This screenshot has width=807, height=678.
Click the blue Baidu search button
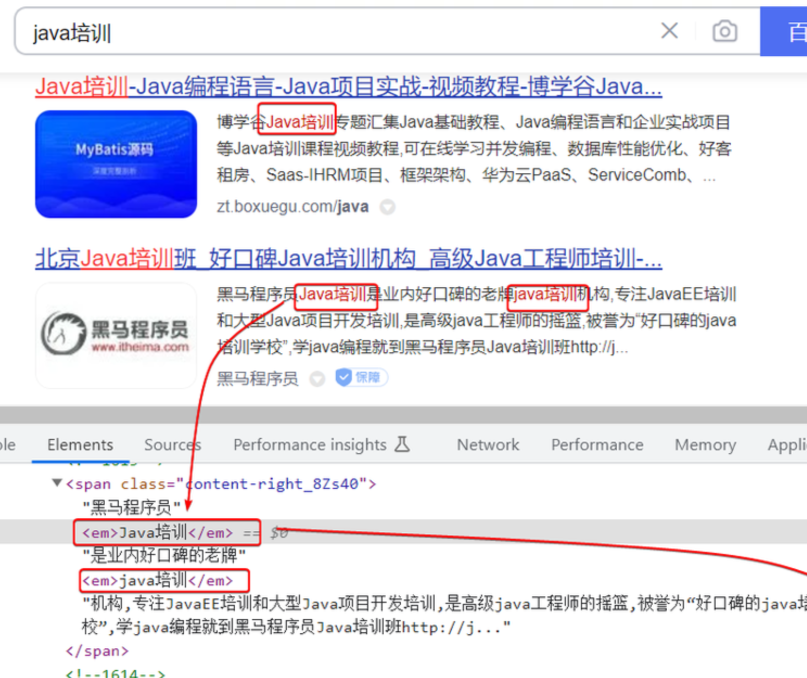pyautogui.click(x=785, y=32)
